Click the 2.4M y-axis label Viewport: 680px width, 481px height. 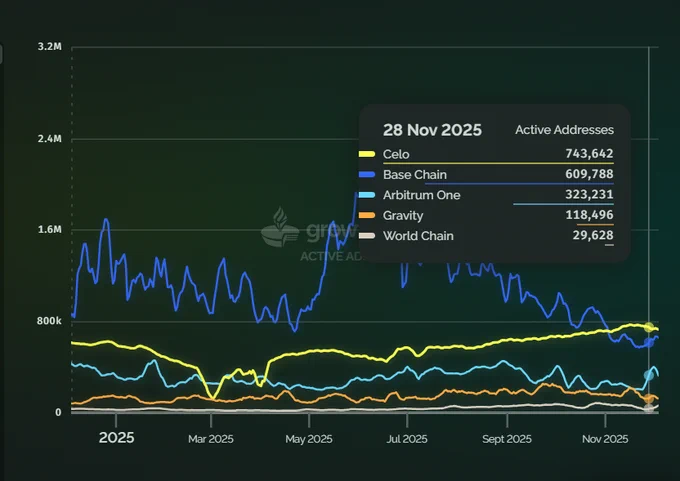coord(49,139)
